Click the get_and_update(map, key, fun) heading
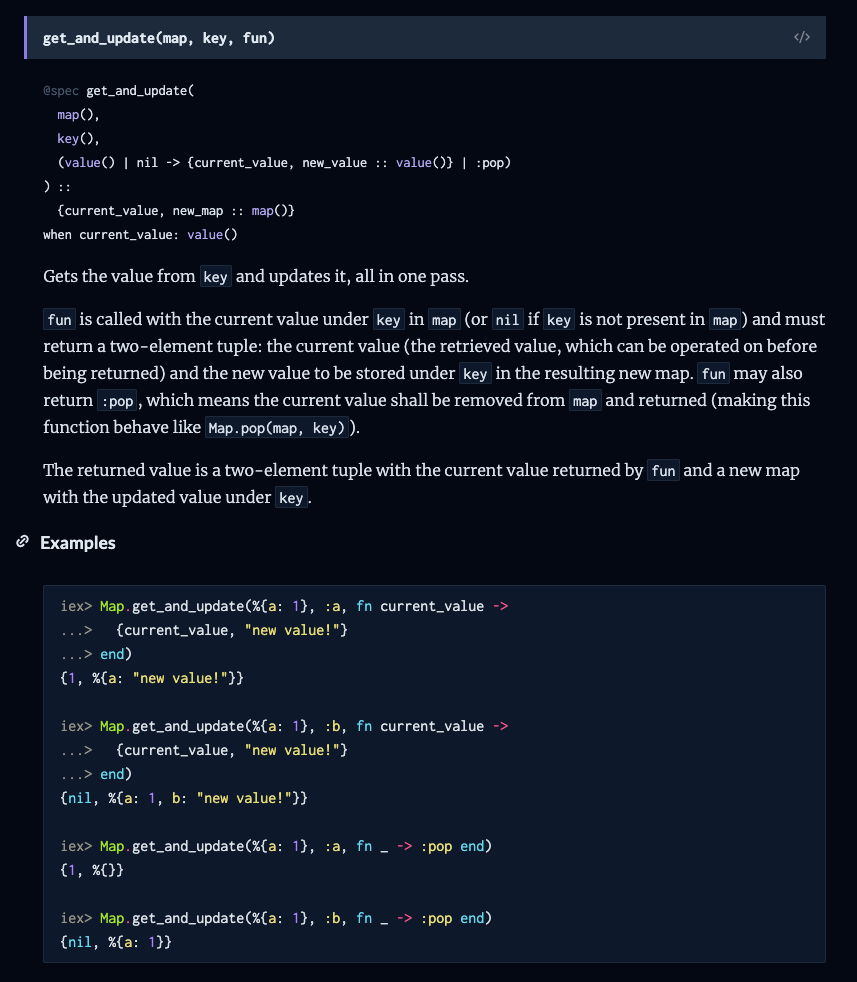857x982 pixels. (159, 38)
